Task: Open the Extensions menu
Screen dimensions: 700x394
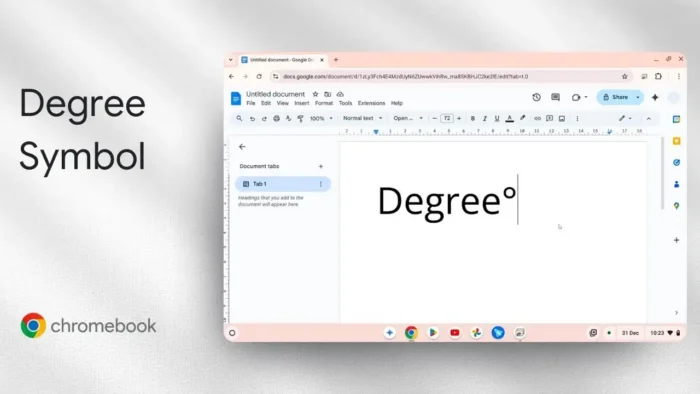Action: 371,103
